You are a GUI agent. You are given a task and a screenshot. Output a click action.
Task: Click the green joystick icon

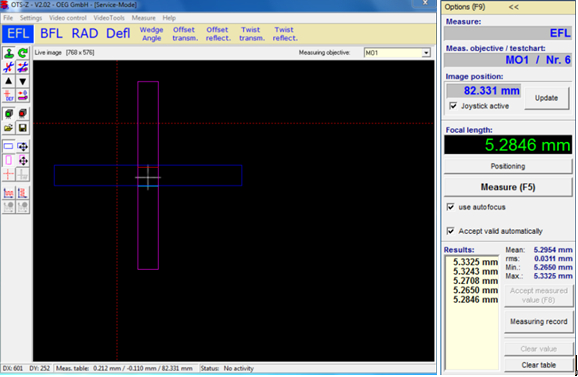point(9,53)
